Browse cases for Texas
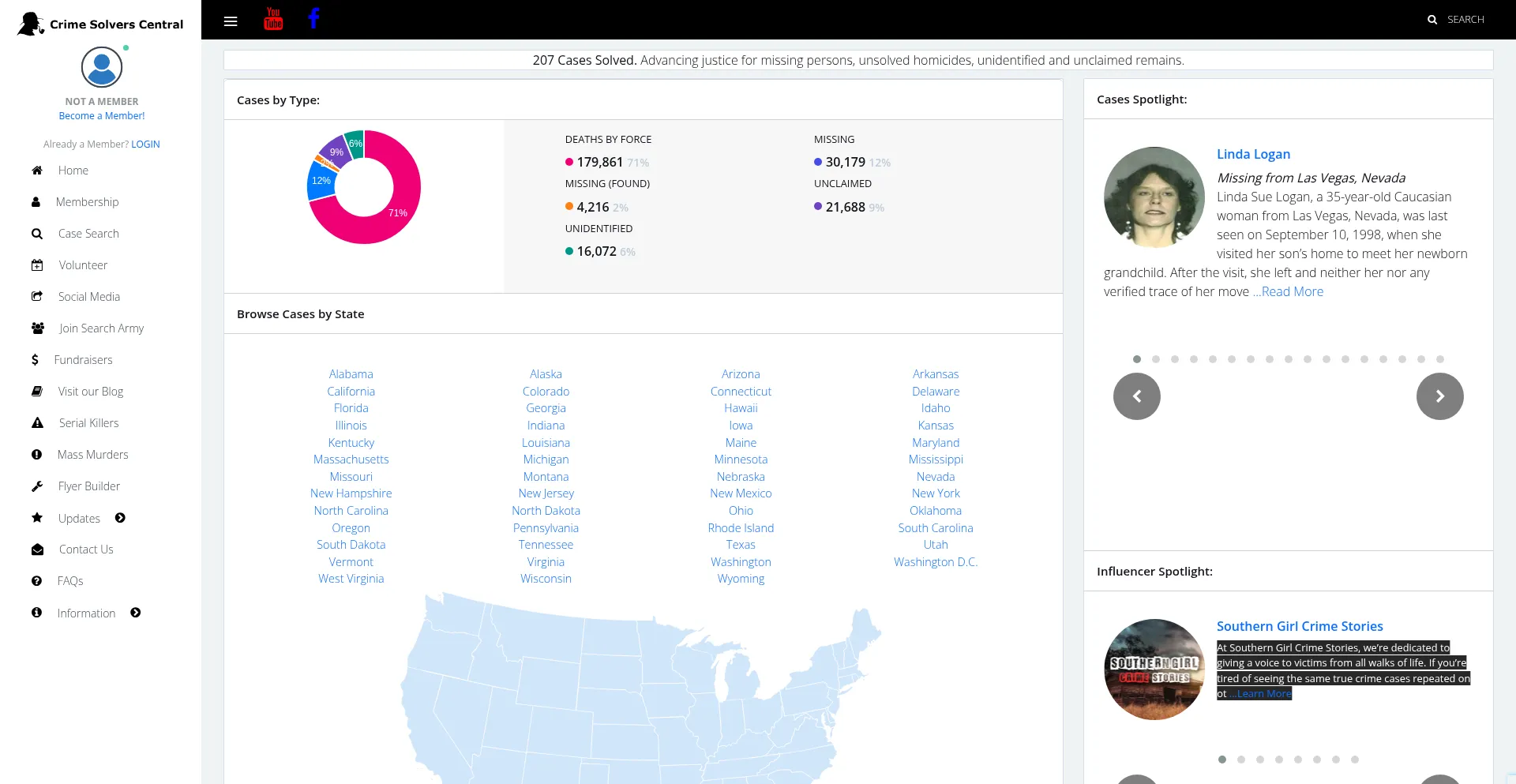Image resolution: width=1516 pixels, height=784 pixels. [741, 545]
